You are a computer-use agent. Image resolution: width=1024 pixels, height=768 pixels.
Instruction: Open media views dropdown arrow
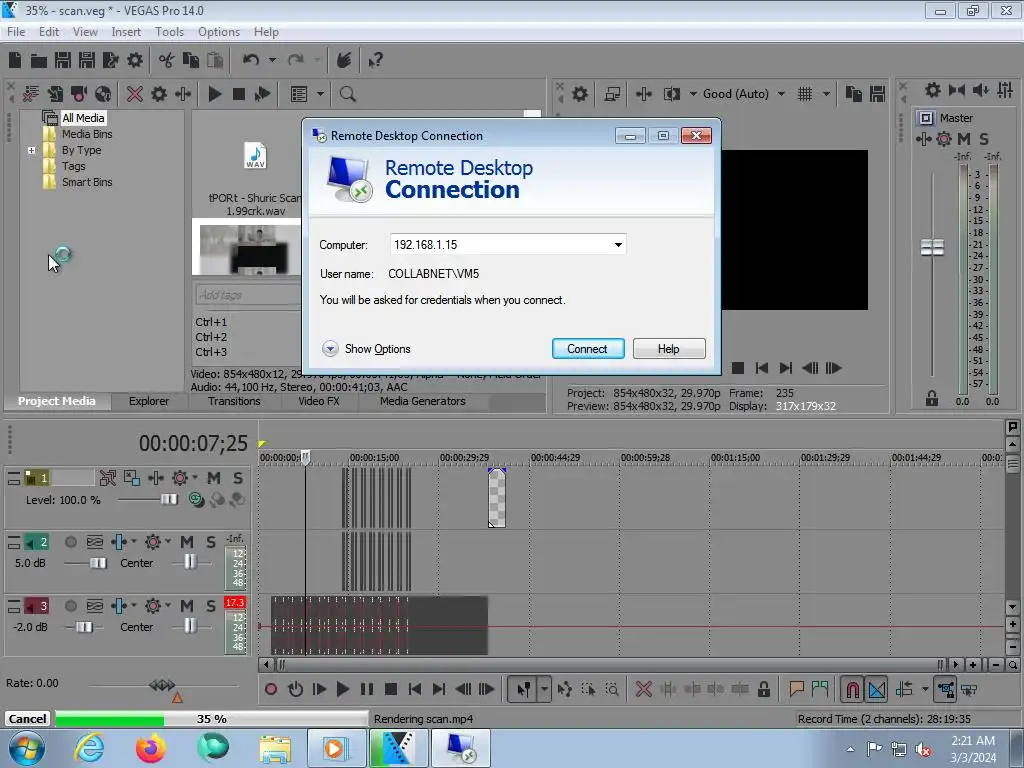click(320, 94)
